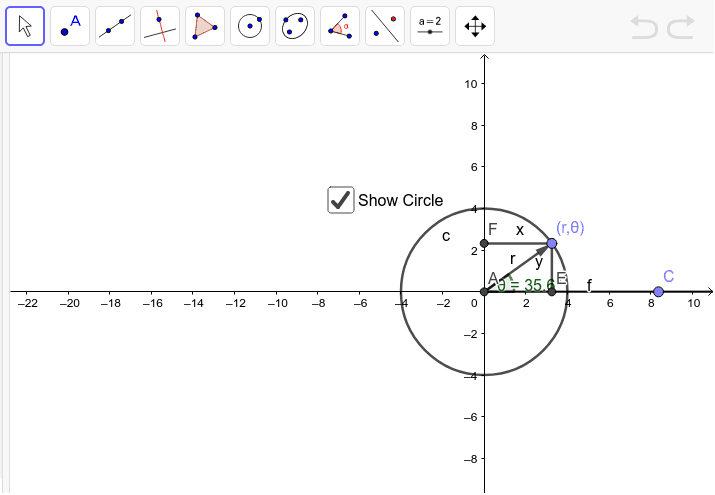Uncheck the Show Circle checkbox
Viewport: 715px width, 495px height.
(341, 200)
